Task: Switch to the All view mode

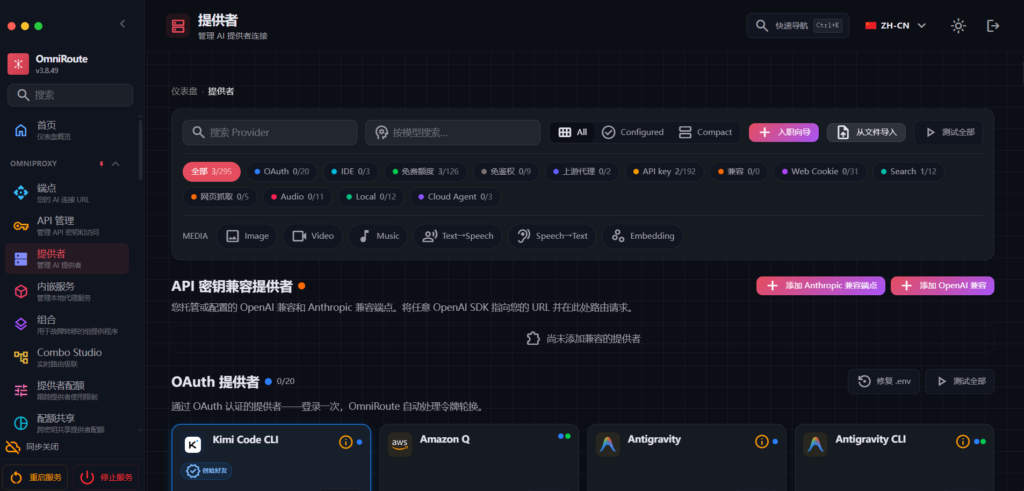Action: tap(573, 132)
